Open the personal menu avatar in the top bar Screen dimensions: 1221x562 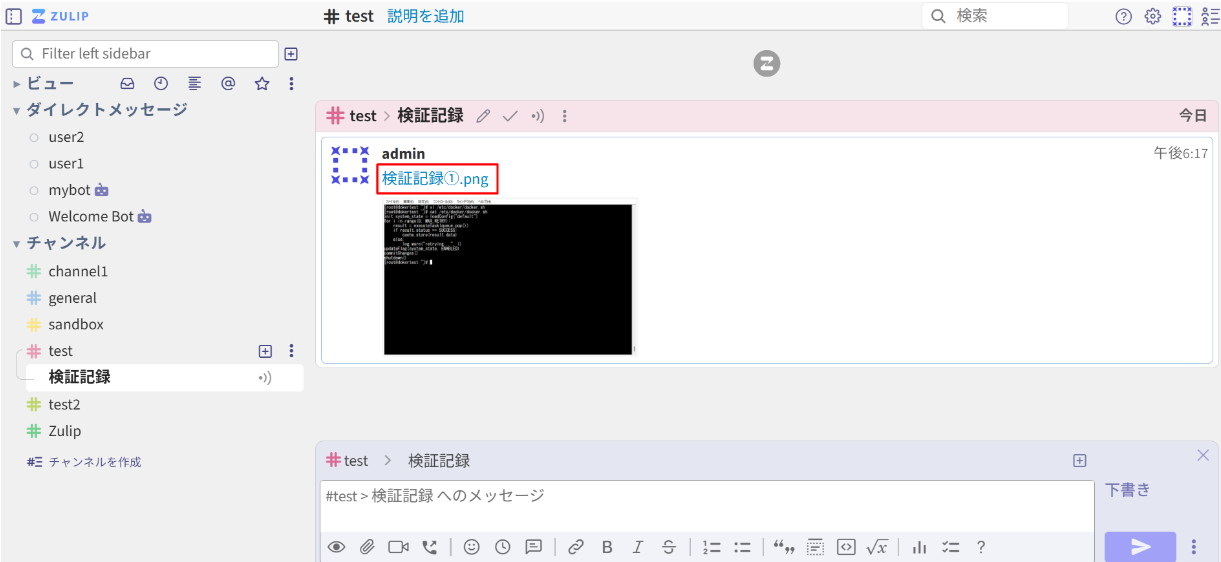click(x=1182, y=16)
